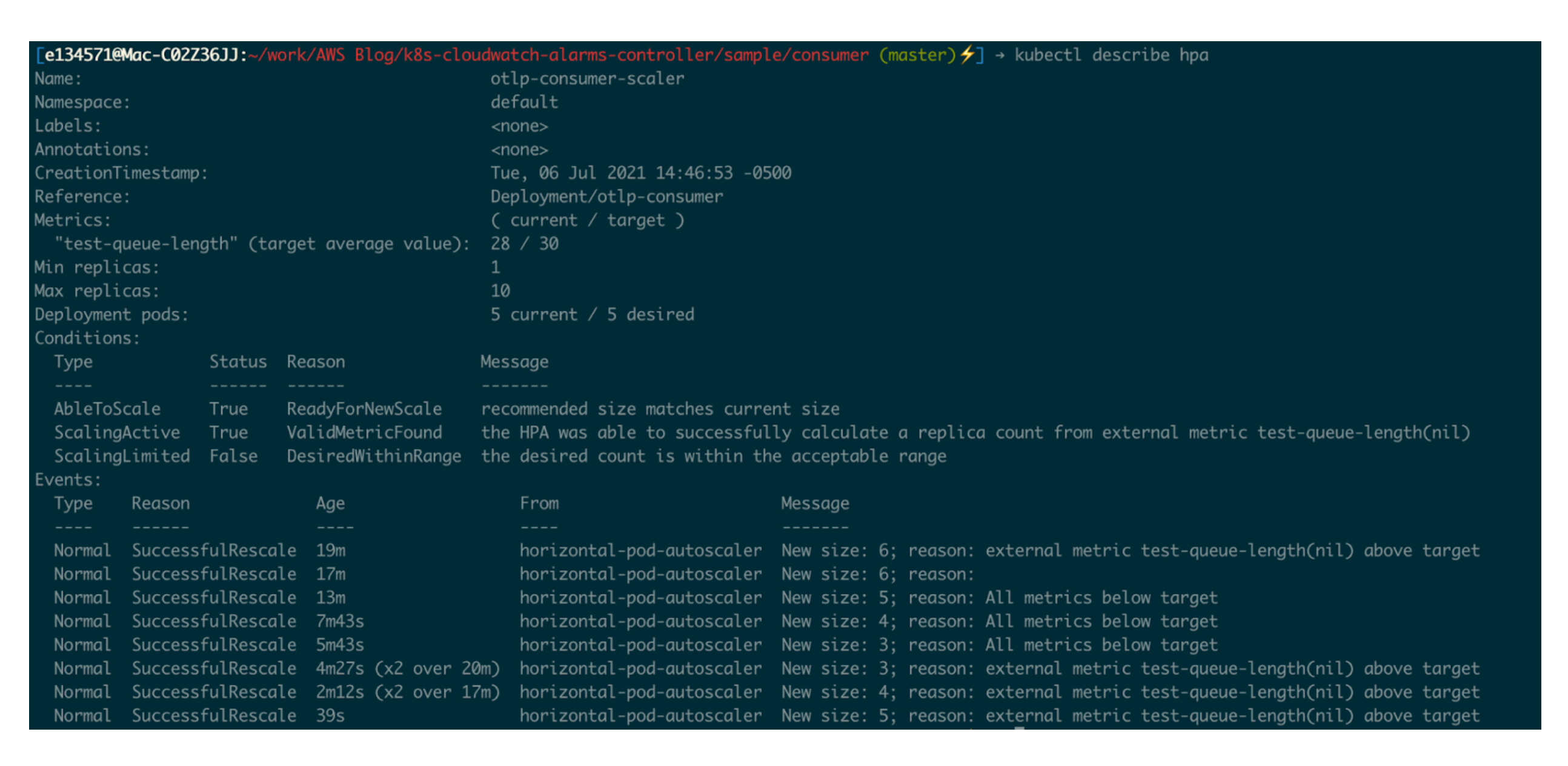Click the otlp-consumer-scaler name value
The height and width of the screenshot is (766, 1568).
[x=586, y=79]
